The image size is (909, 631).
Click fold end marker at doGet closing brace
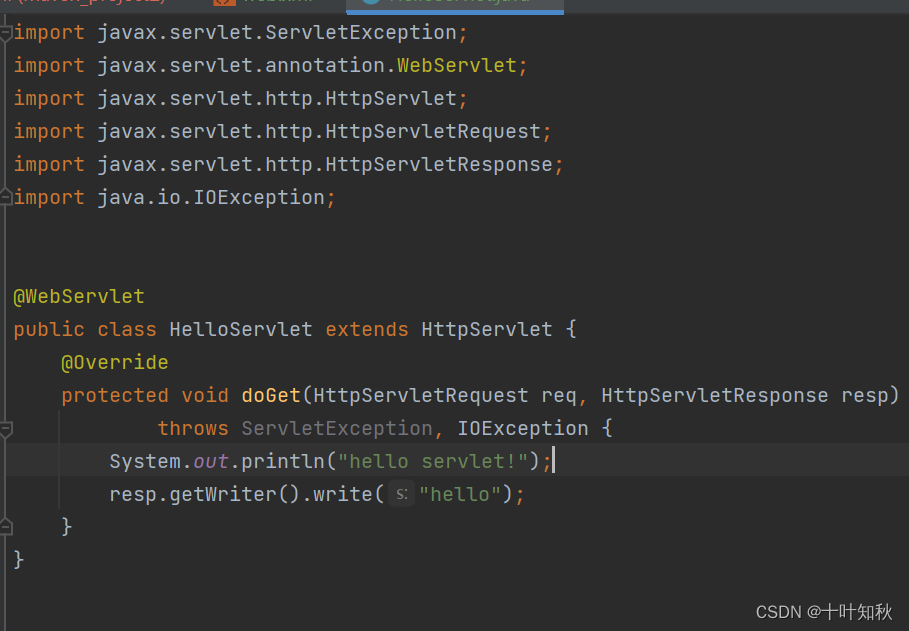click(6, 525)
